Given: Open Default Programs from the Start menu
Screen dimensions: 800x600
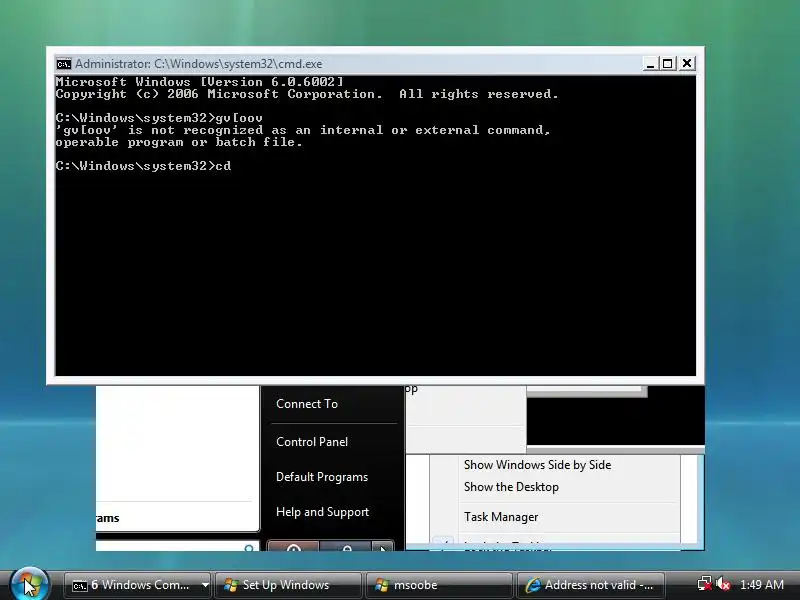Looking at the screenshot, I should coord(322,477).
